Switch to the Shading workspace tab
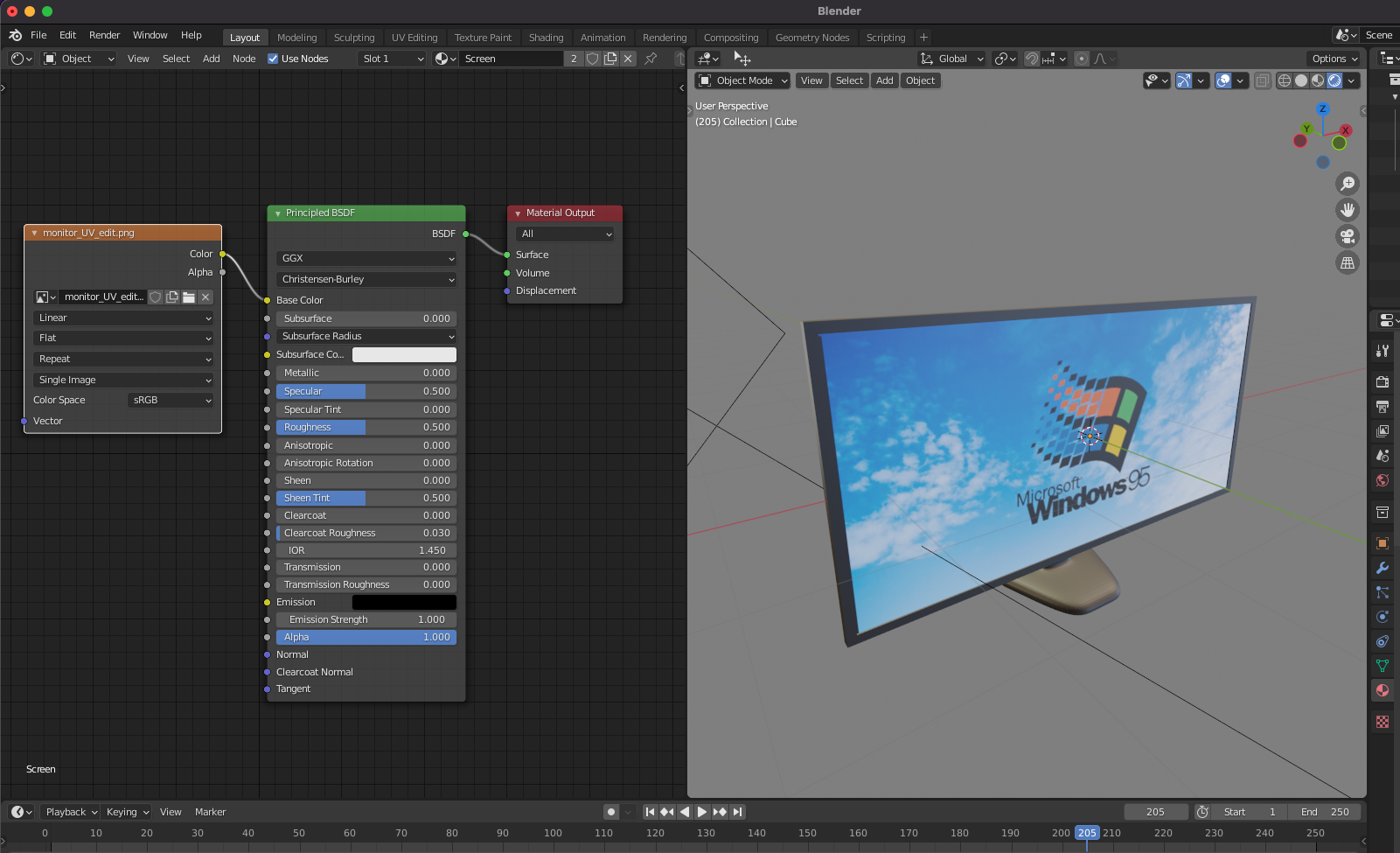 [546, 38]
